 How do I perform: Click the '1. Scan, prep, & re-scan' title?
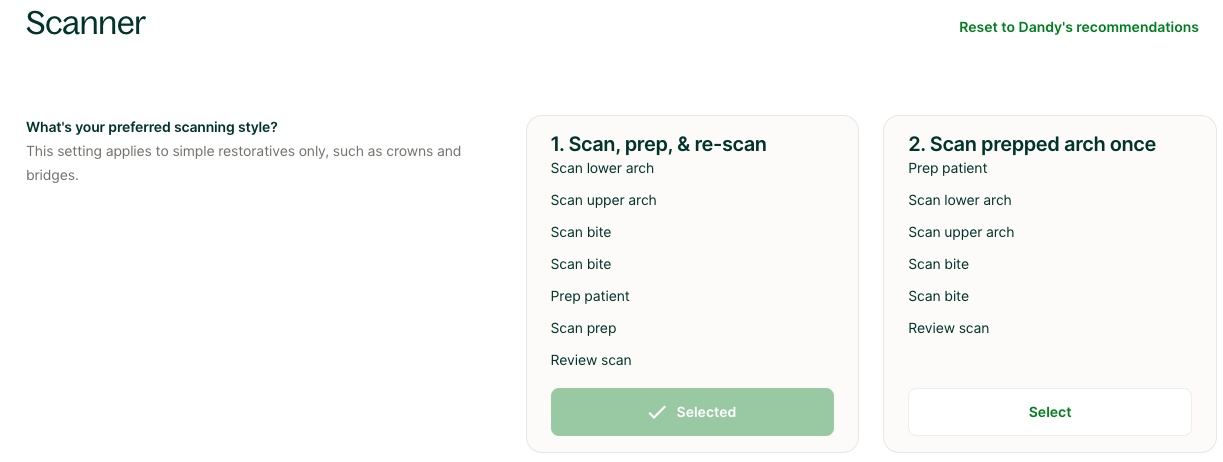click(x=658, y=144)
